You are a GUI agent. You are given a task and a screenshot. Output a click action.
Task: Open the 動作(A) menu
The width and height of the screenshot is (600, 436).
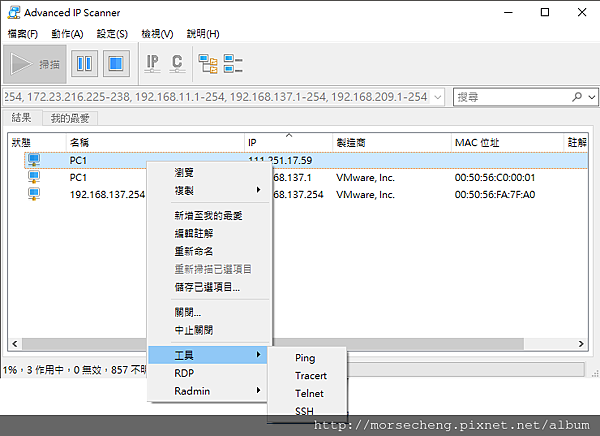pos(67,34)
